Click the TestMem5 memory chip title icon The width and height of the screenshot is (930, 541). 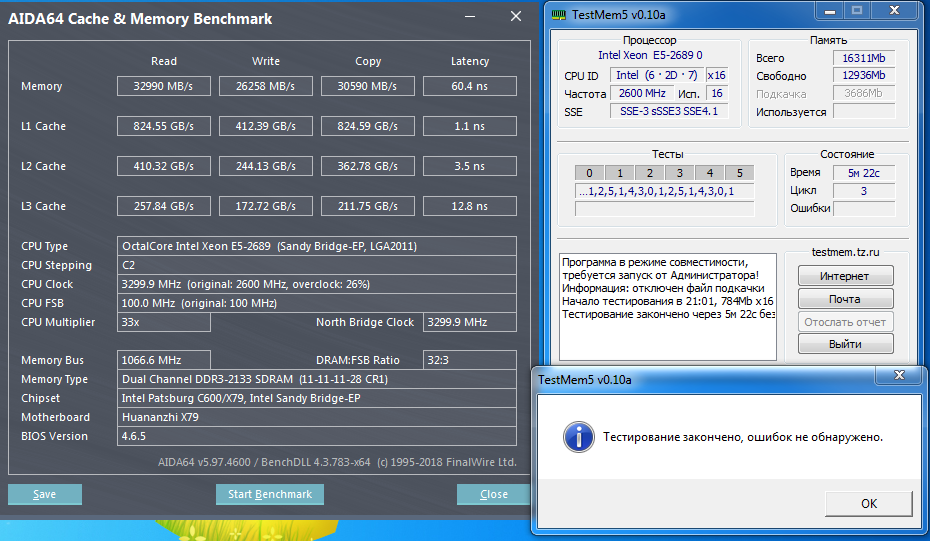point(558,15)
